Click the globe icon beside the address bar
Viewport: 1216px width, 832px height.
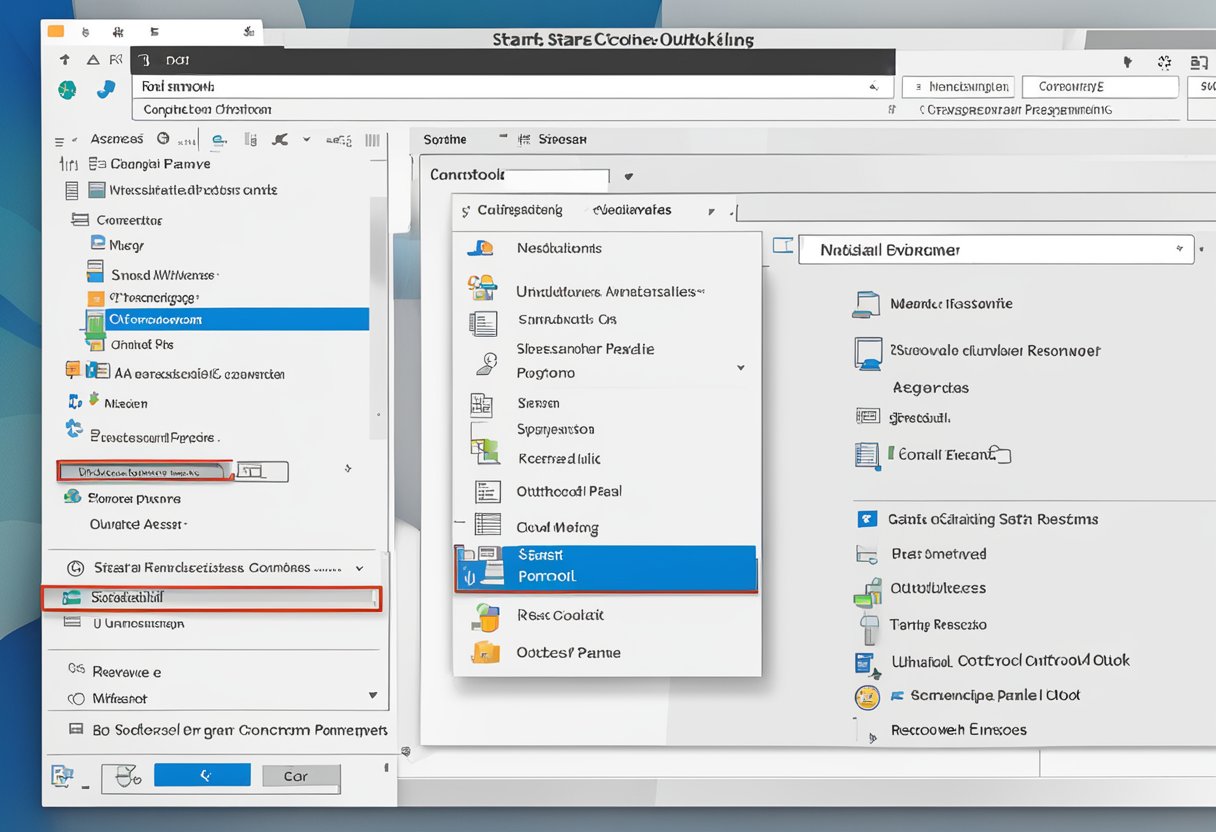(x=67, y=90)
